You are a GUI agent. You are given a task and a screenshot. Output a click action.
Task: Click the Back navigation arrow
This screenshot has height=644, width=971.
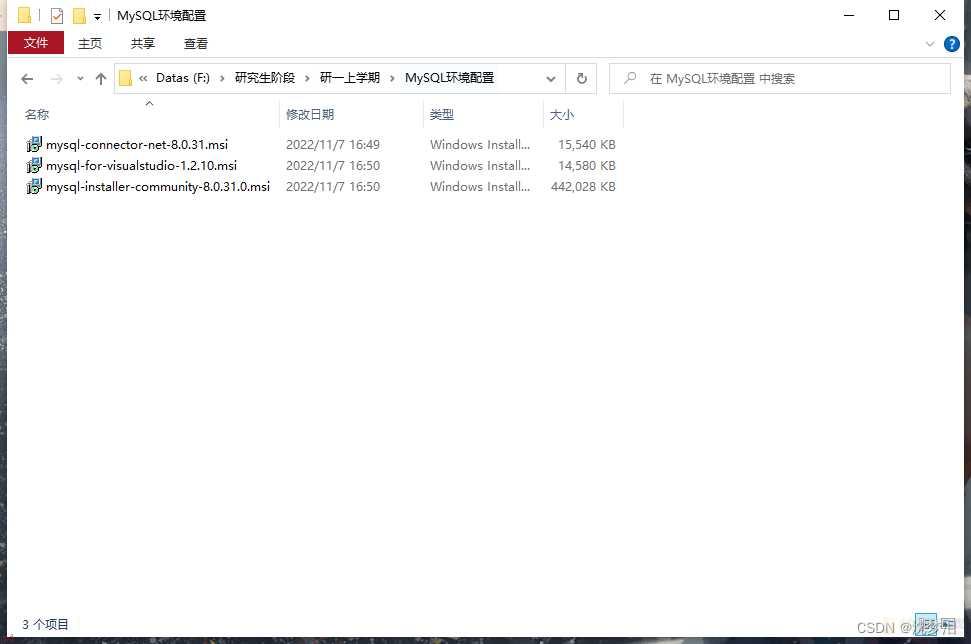27,79
